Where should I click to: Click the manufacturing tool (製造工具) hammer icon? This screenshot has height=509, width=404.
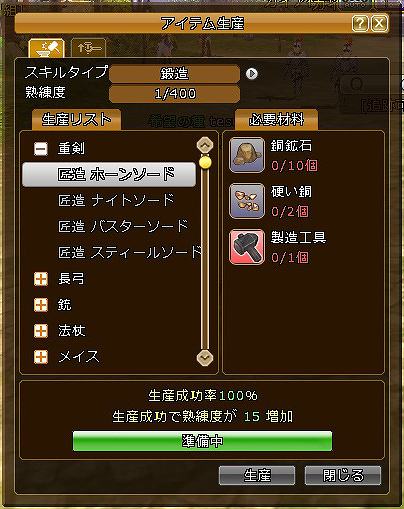tap(247, 247)
